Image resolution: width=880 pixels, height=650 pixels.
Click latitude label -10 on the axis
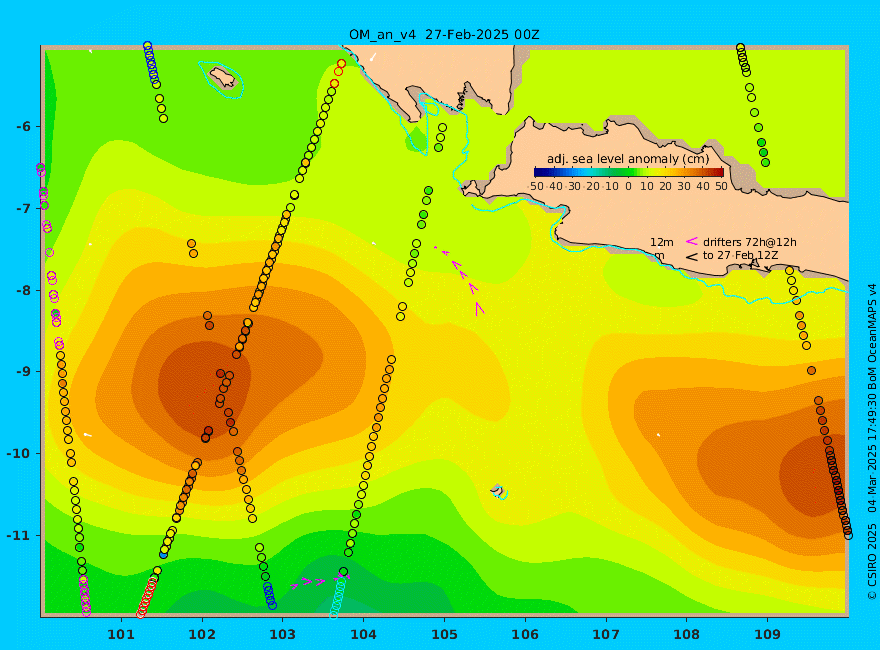19,454
